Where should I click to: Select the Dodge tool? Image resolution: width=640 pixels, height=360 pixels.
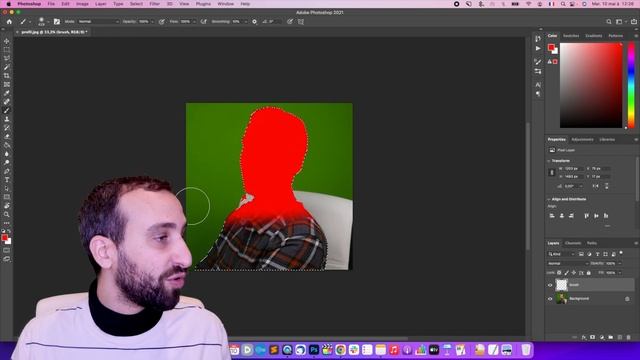(x=7, y=162)
